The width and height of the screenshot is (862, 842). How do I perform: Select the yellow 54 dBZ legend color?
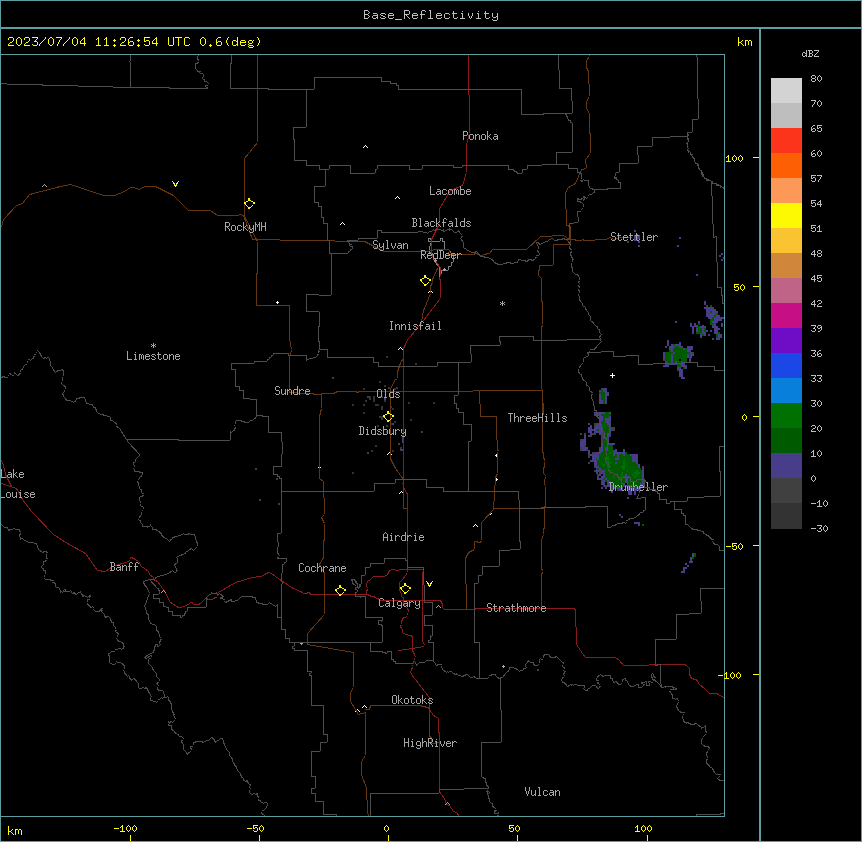tap(786, 215)
